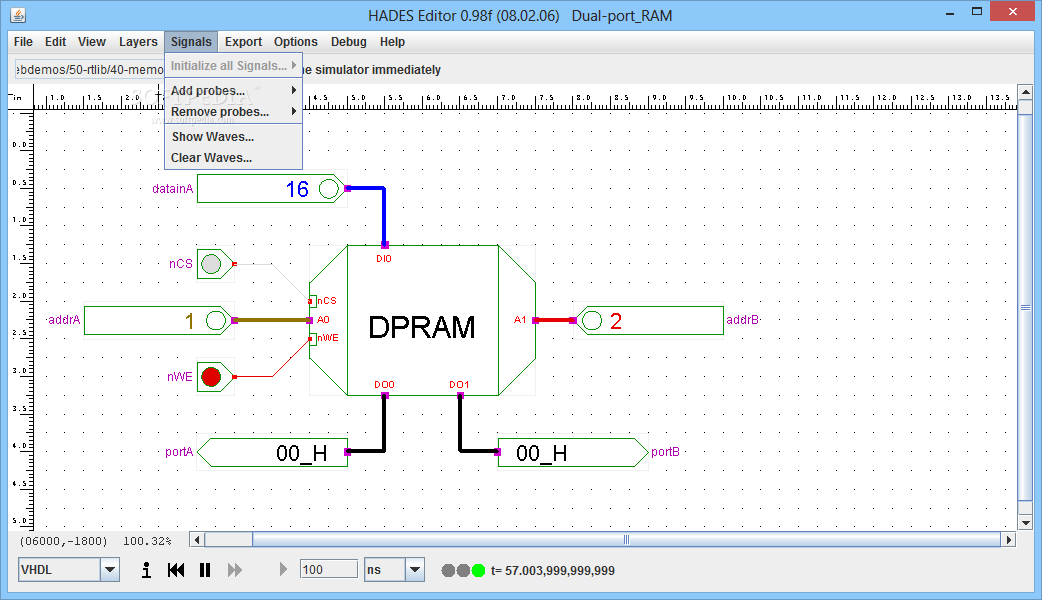Viewport: 1042px width, 600px height.
Task: Click the single-step run arrow
Action: [283, 569]
